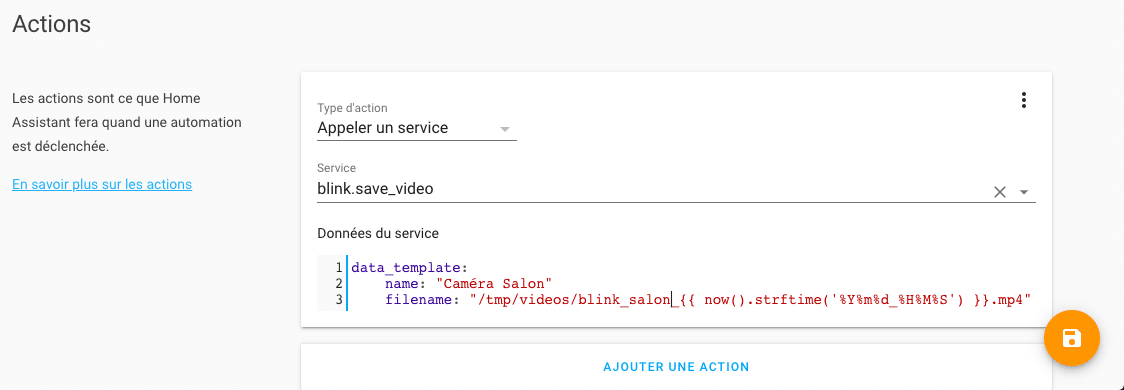The width and height of the screenshot is (1124, 390).
Task: Open the action card three-dot menu
Action: pyautogui.click(x=1024, y=100)
